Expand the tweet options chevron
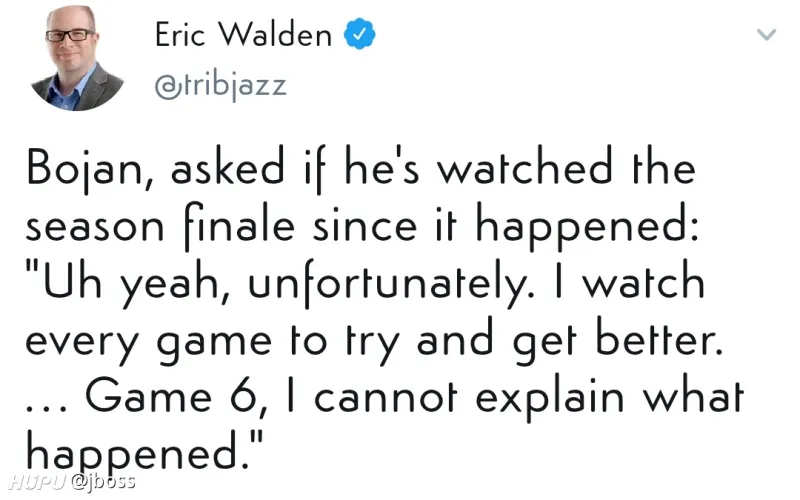 (x=766, y=35)
